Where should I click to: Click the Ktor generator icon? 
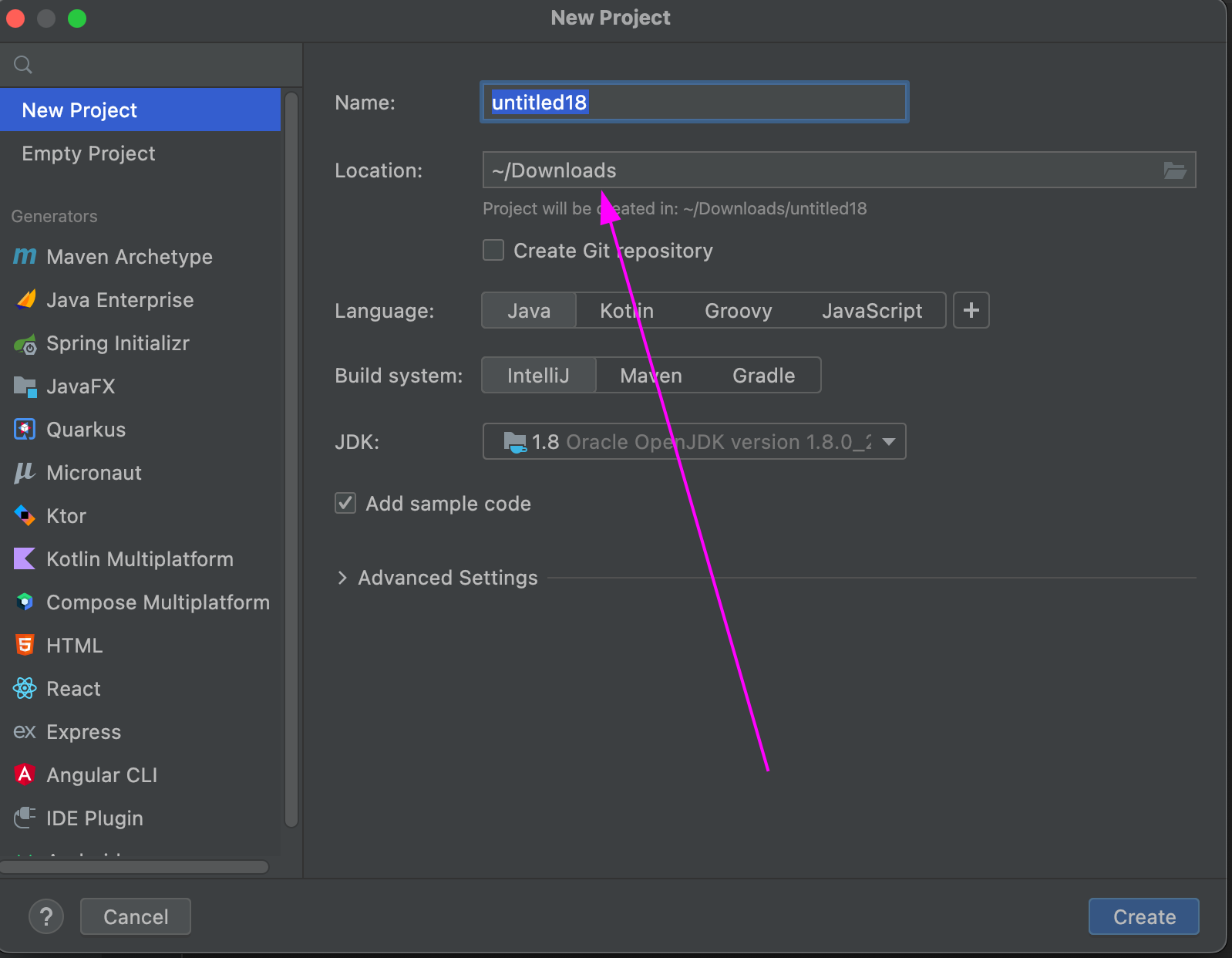25,515
